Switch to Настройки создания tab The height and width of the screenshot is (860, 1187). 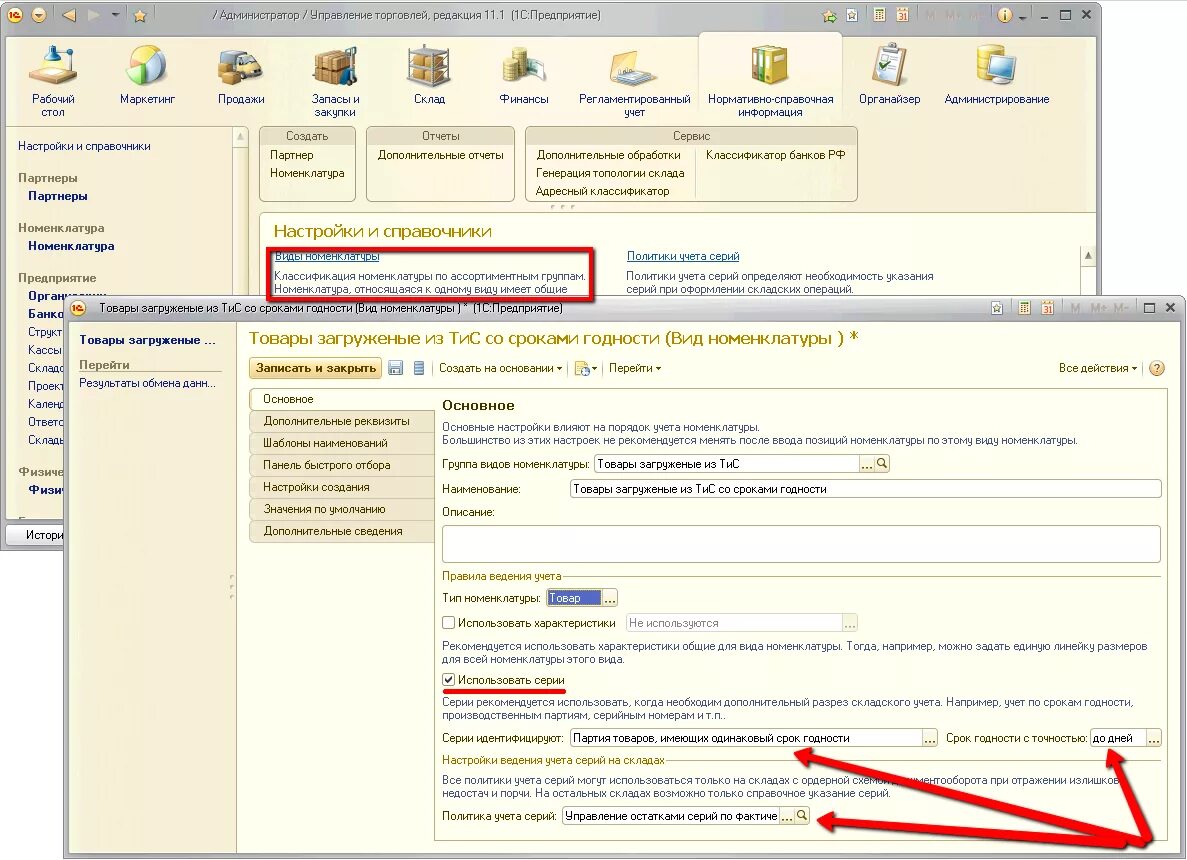(341, 487)
